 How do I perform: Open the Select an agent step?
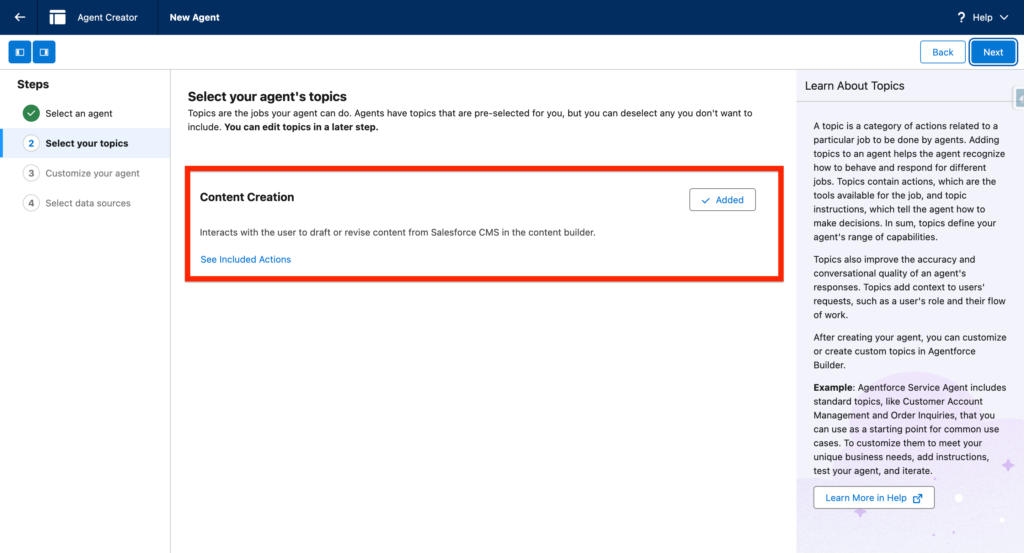click(79, 113)
